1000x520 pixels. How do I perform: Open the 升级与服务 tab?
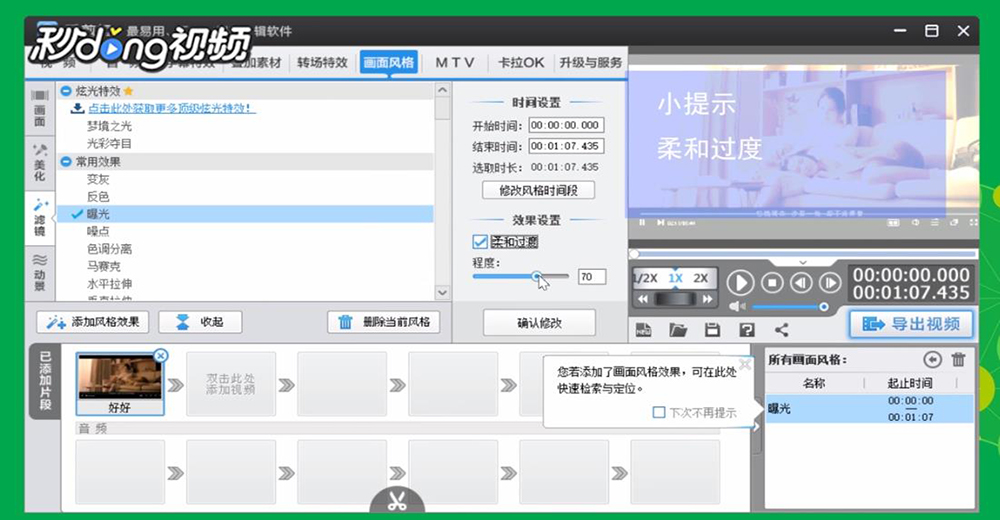coord(591,63)
